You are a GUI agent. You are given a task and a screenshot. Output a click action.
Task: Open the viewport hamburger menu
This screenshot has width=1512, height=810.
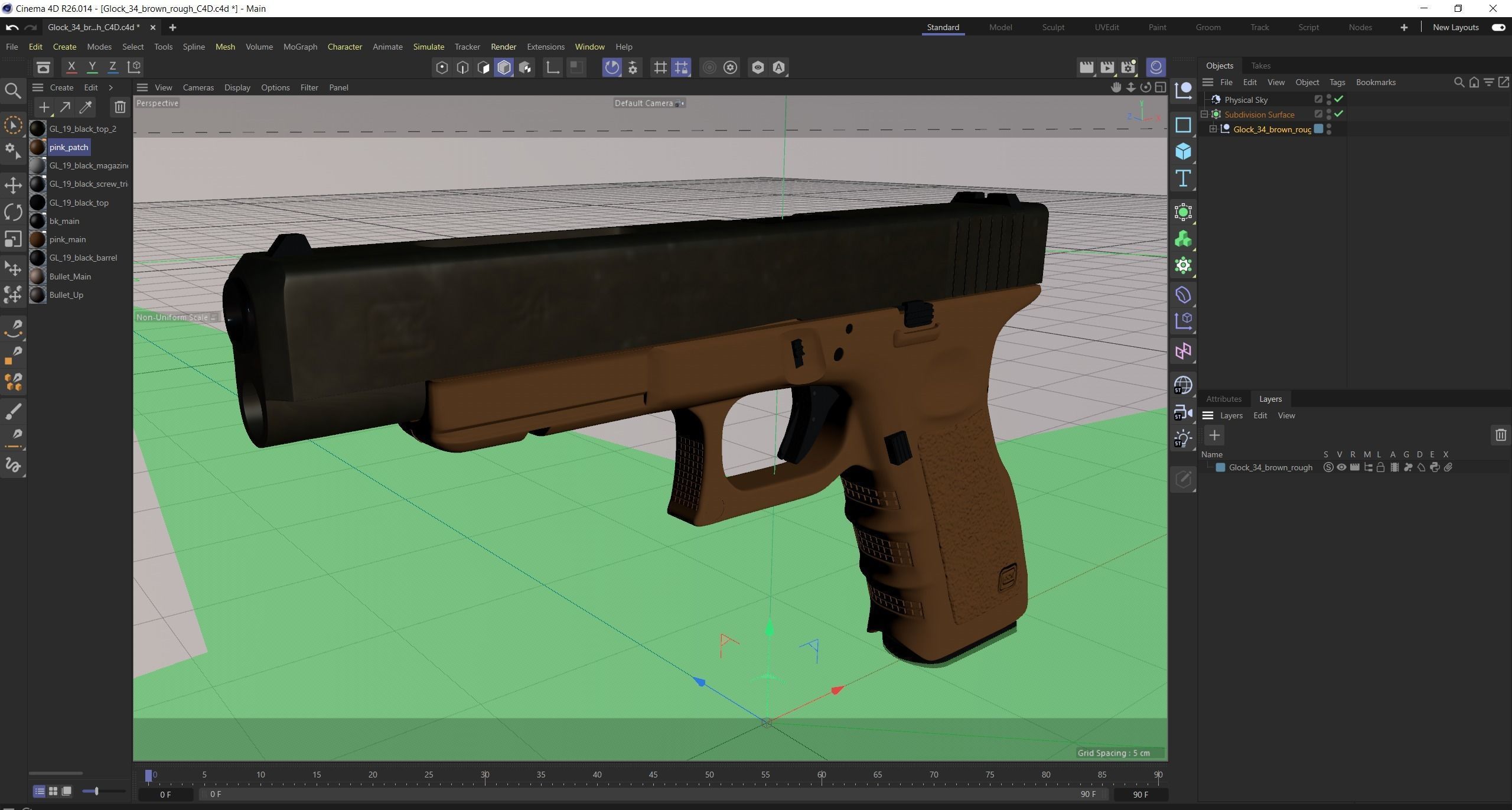tap(142, 87)
